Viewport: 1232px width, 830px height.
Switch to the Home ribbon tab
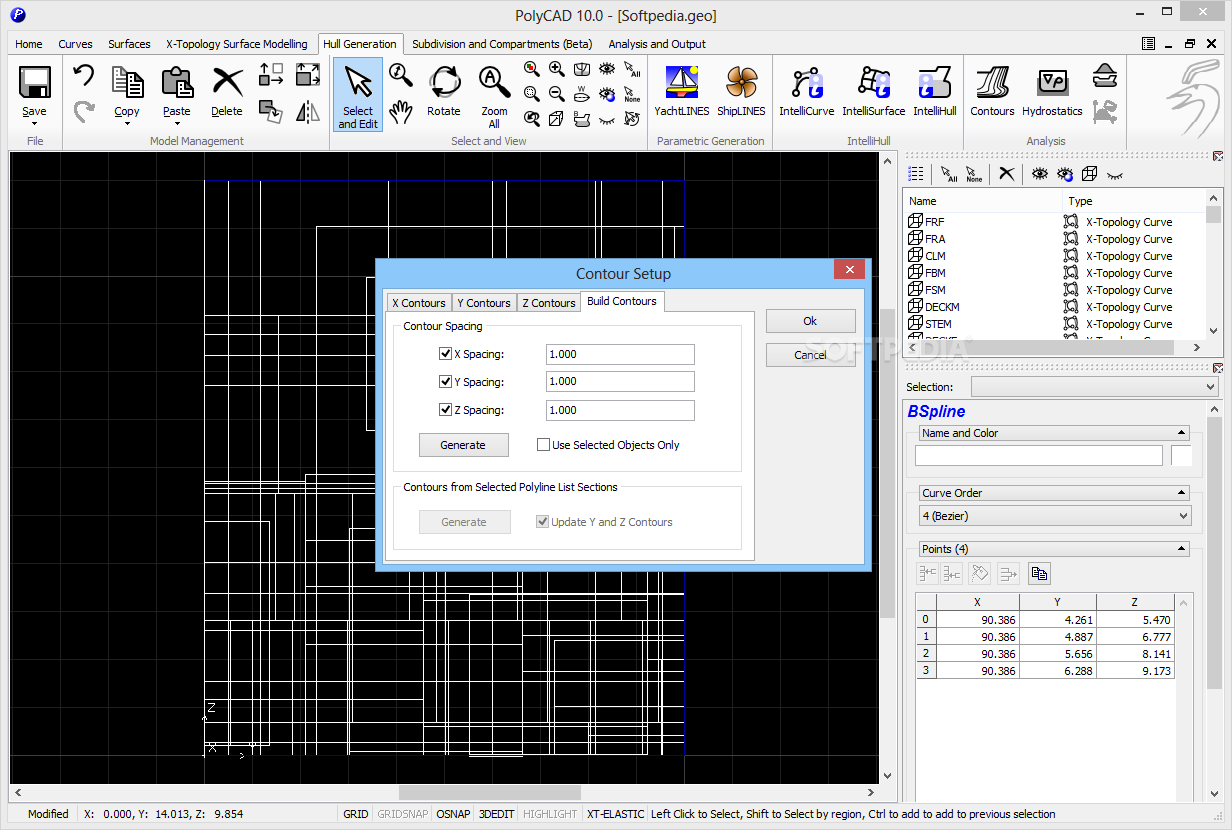pyautogui.click(x=29, y=44)
